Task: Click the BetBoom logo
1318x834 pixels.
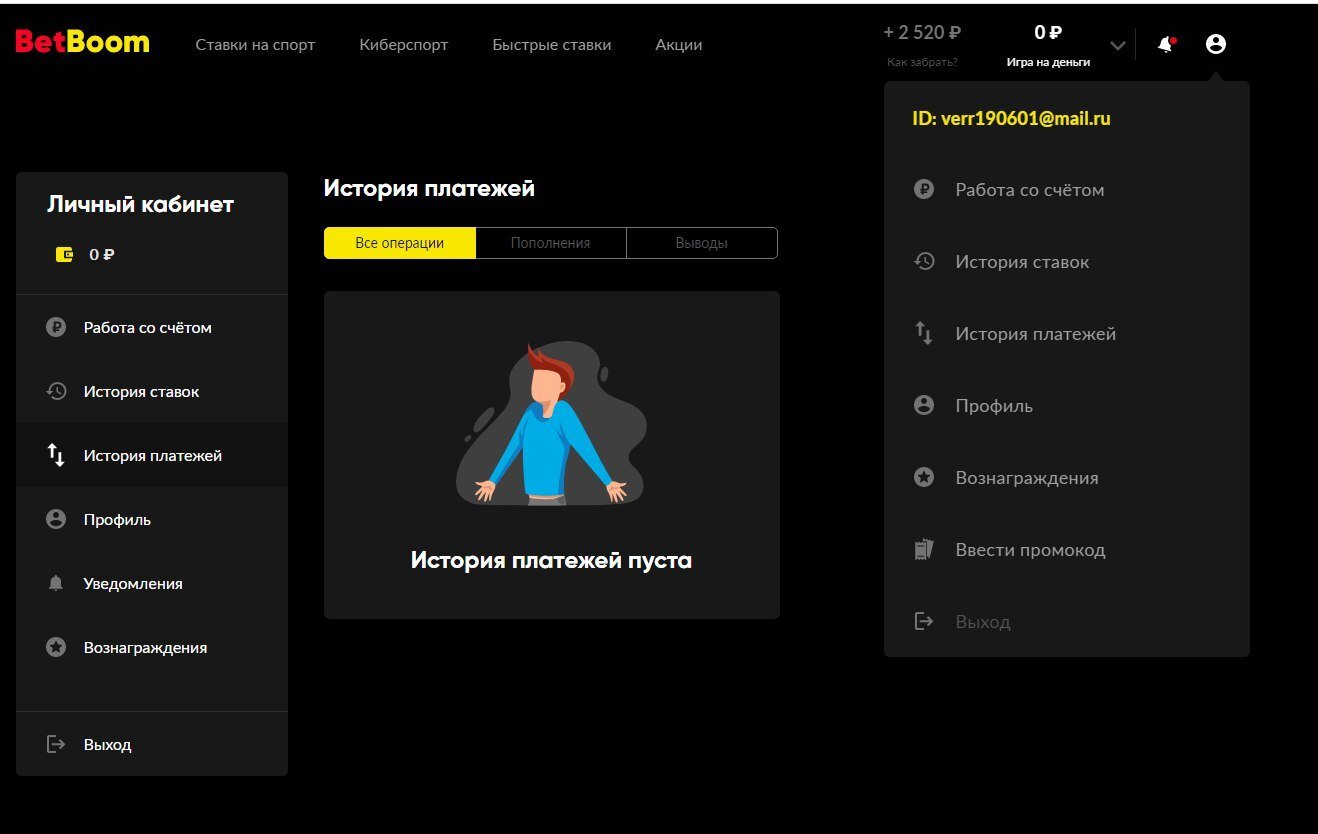Action: pos(82,42)
